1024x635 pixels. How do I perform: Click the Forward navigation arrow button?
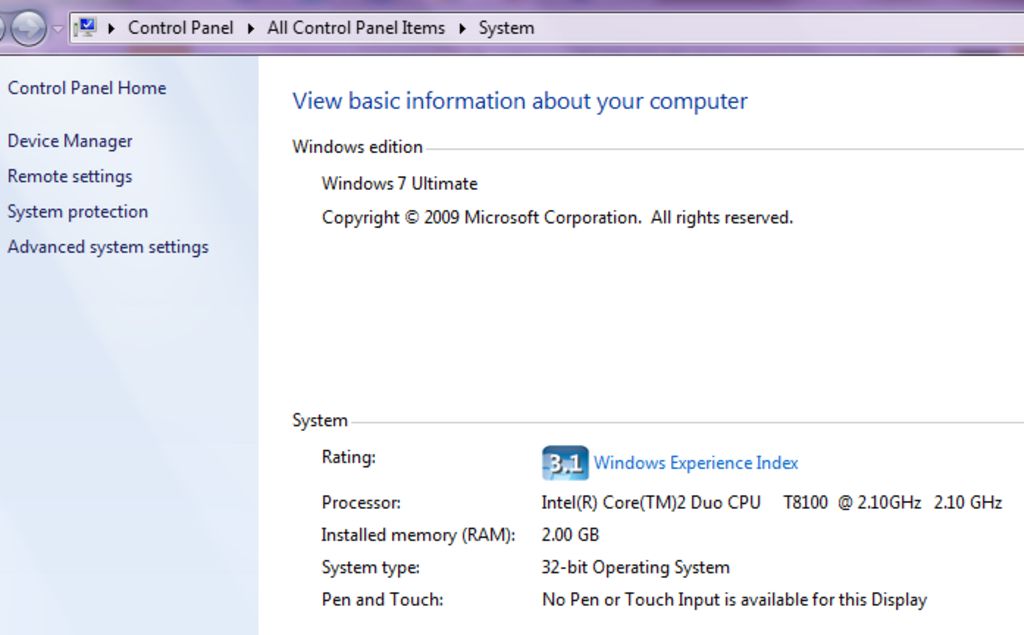[x=28, y=28]
